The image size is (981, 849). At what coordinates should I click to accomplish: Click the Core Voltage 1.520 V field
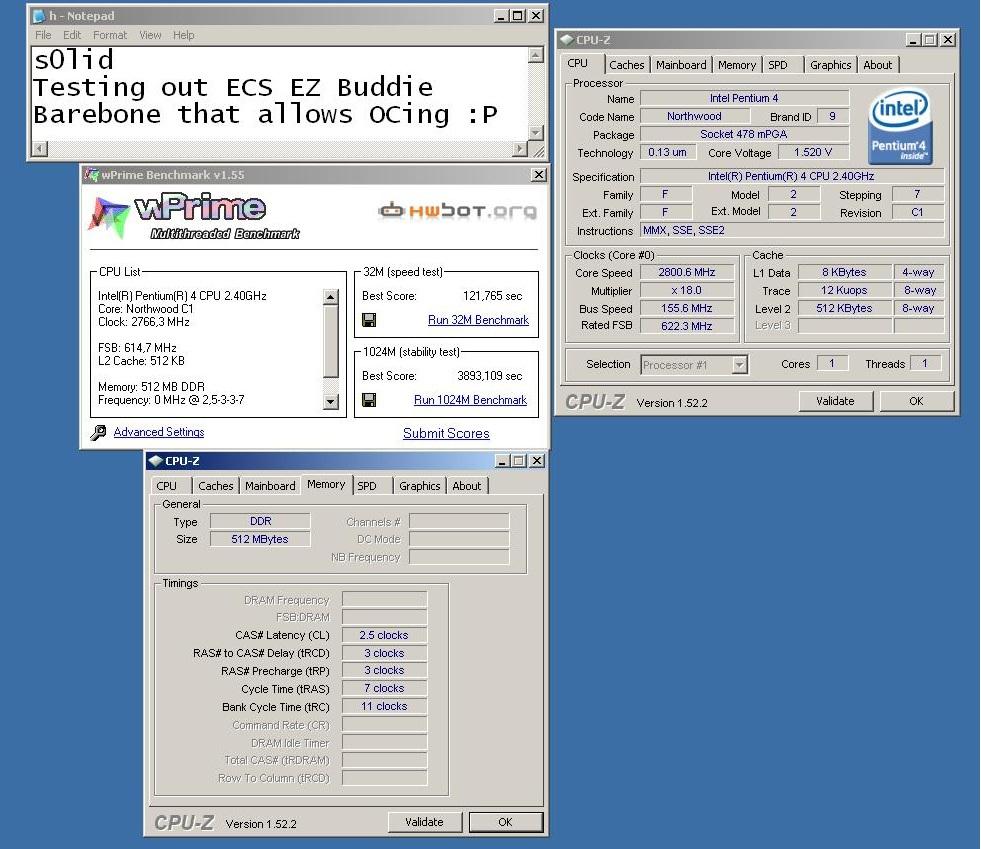coord(813,152)
